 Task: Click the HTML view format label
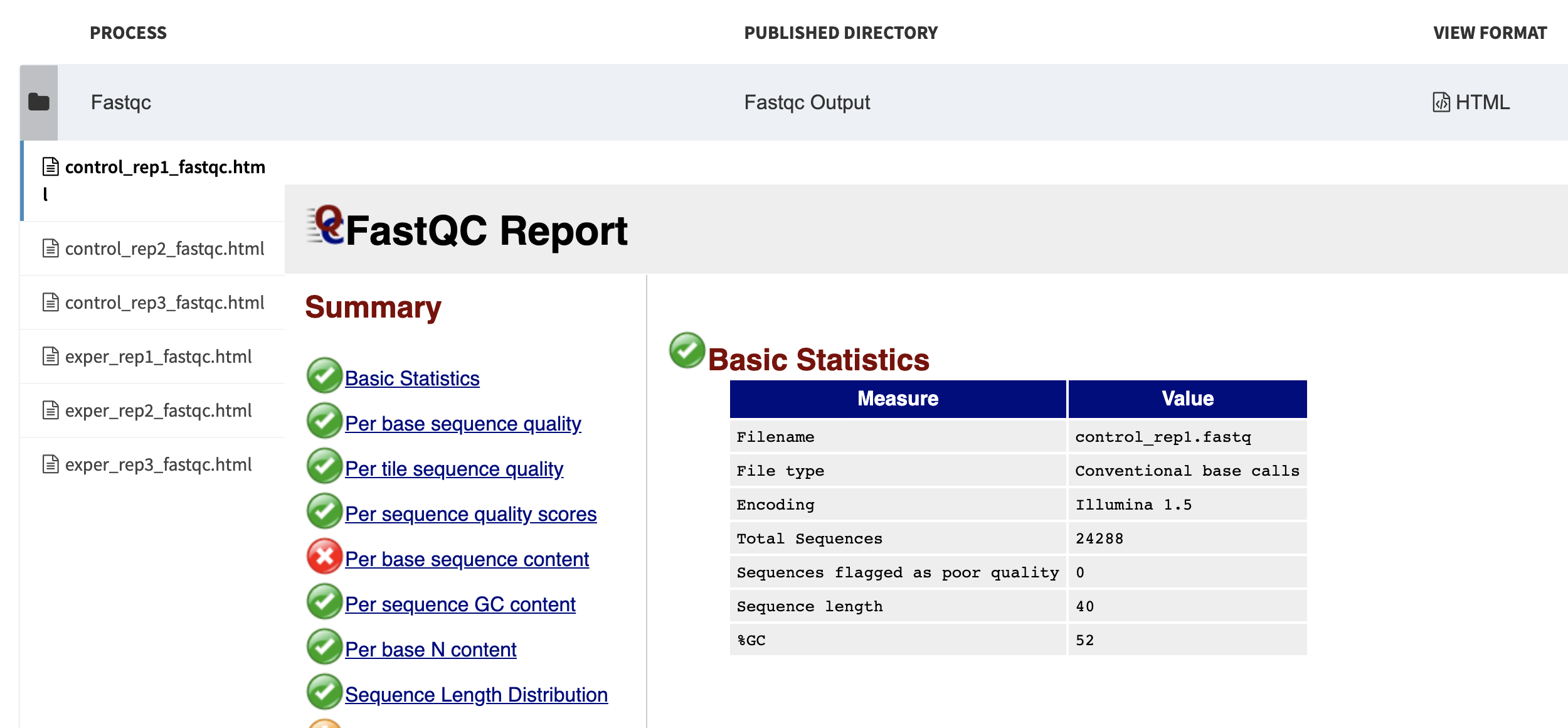coord(1483,102)
